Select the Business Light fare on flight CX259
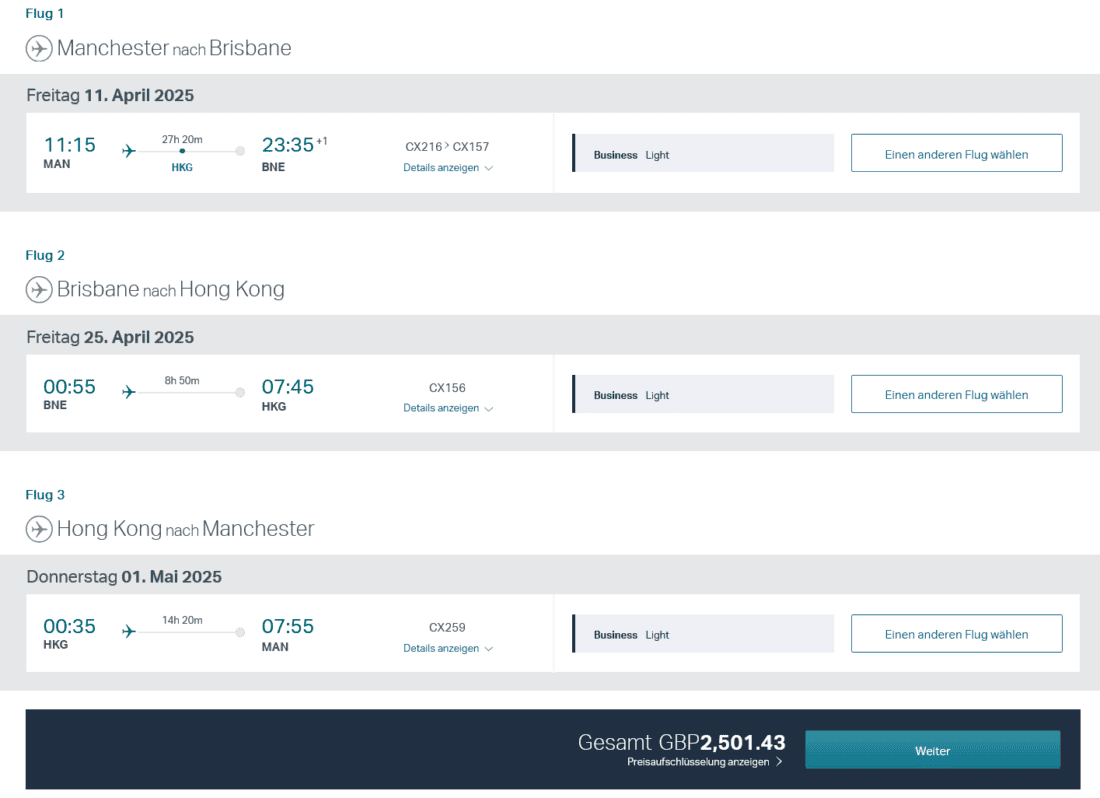1100x798 pixels. pos(703,634)
